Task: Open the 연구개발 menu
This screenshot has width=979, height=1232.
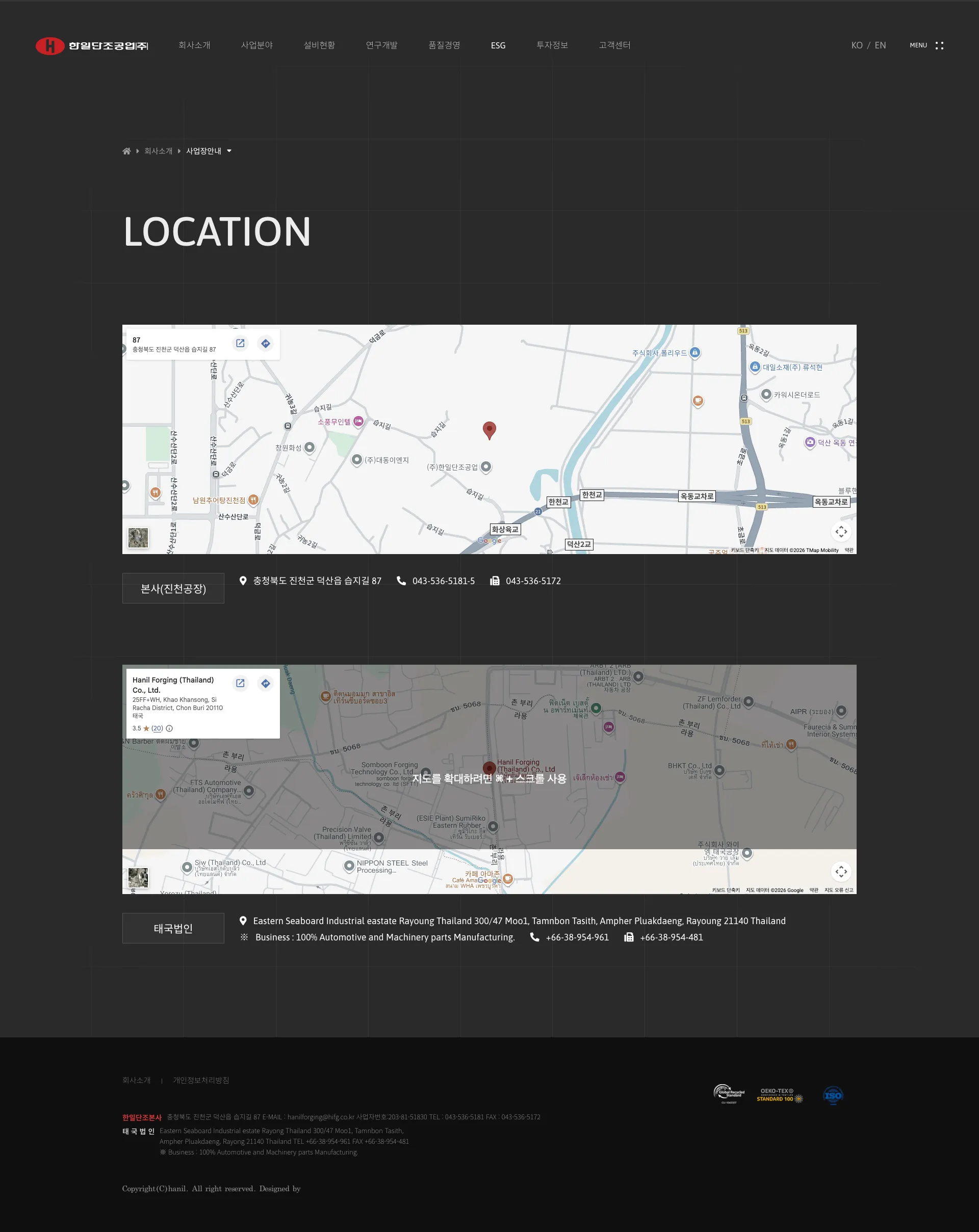Action: pos(381,45)
